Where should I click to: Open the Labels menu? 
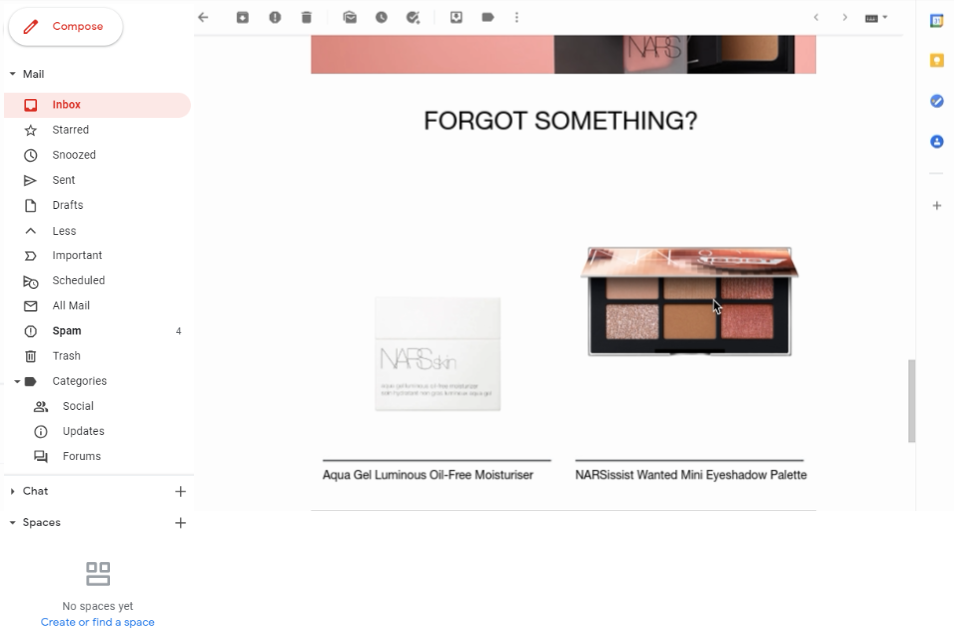click(488, 18)
